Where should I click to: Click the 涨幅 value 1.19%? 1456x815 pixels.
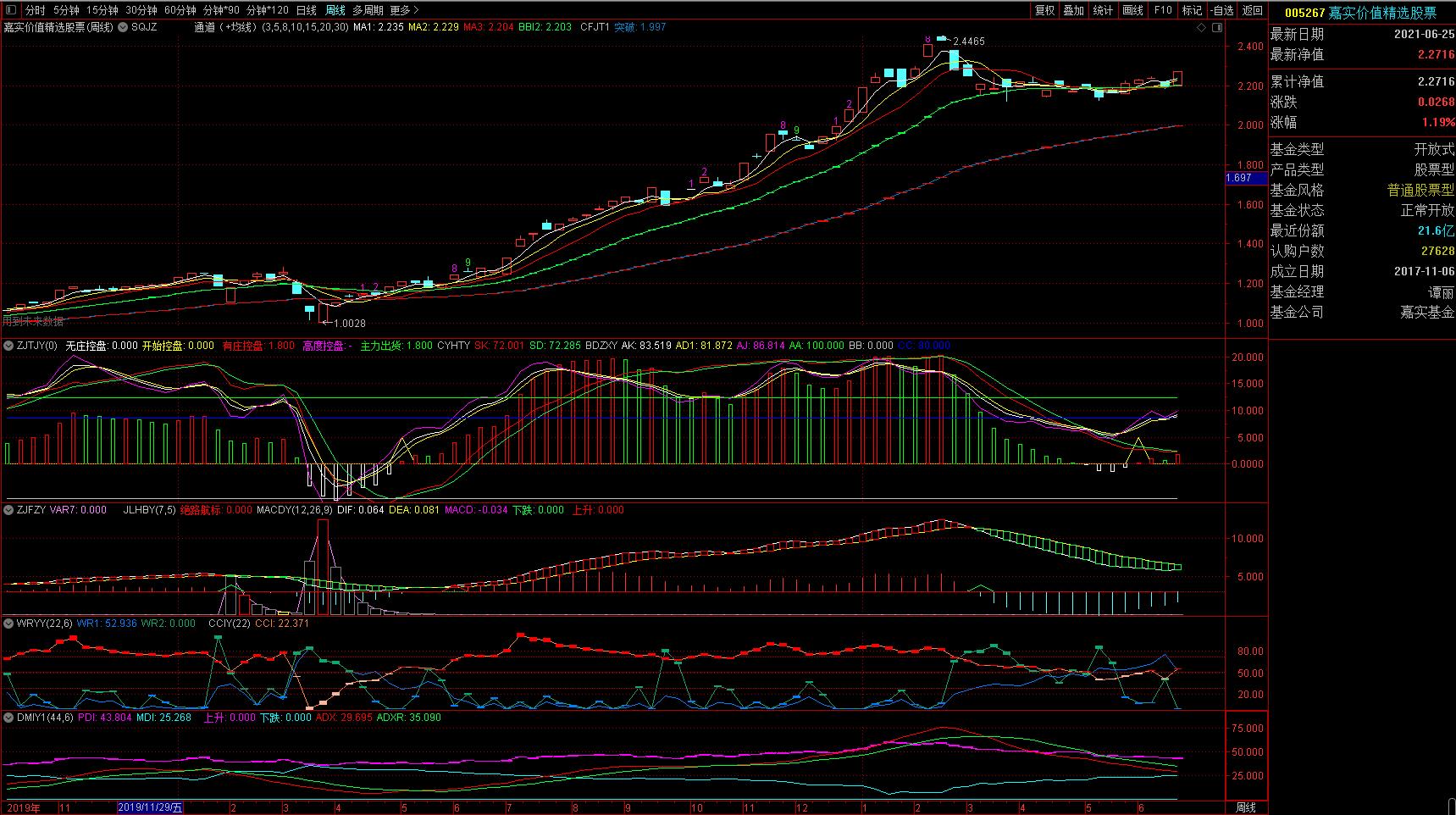click(x=1438, y=122)
